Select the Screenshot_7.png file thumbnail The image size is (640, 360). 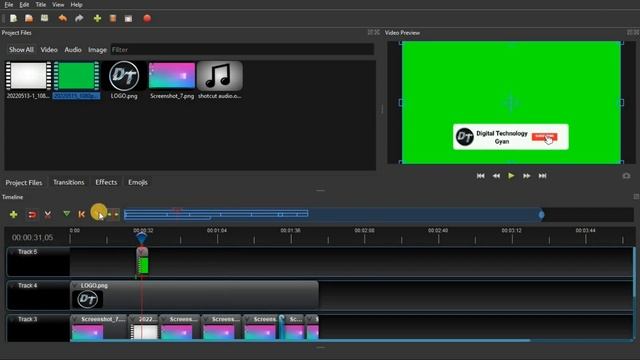click(x=172, y=76)
